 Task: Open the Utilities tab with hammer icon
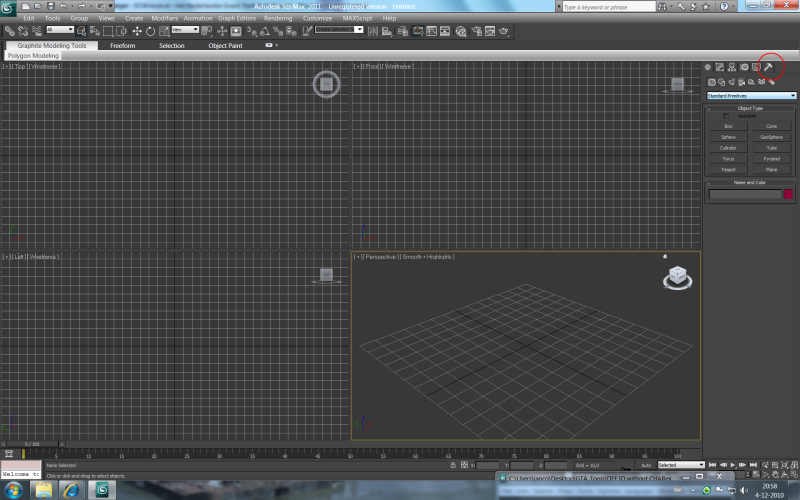pos(768,67)
